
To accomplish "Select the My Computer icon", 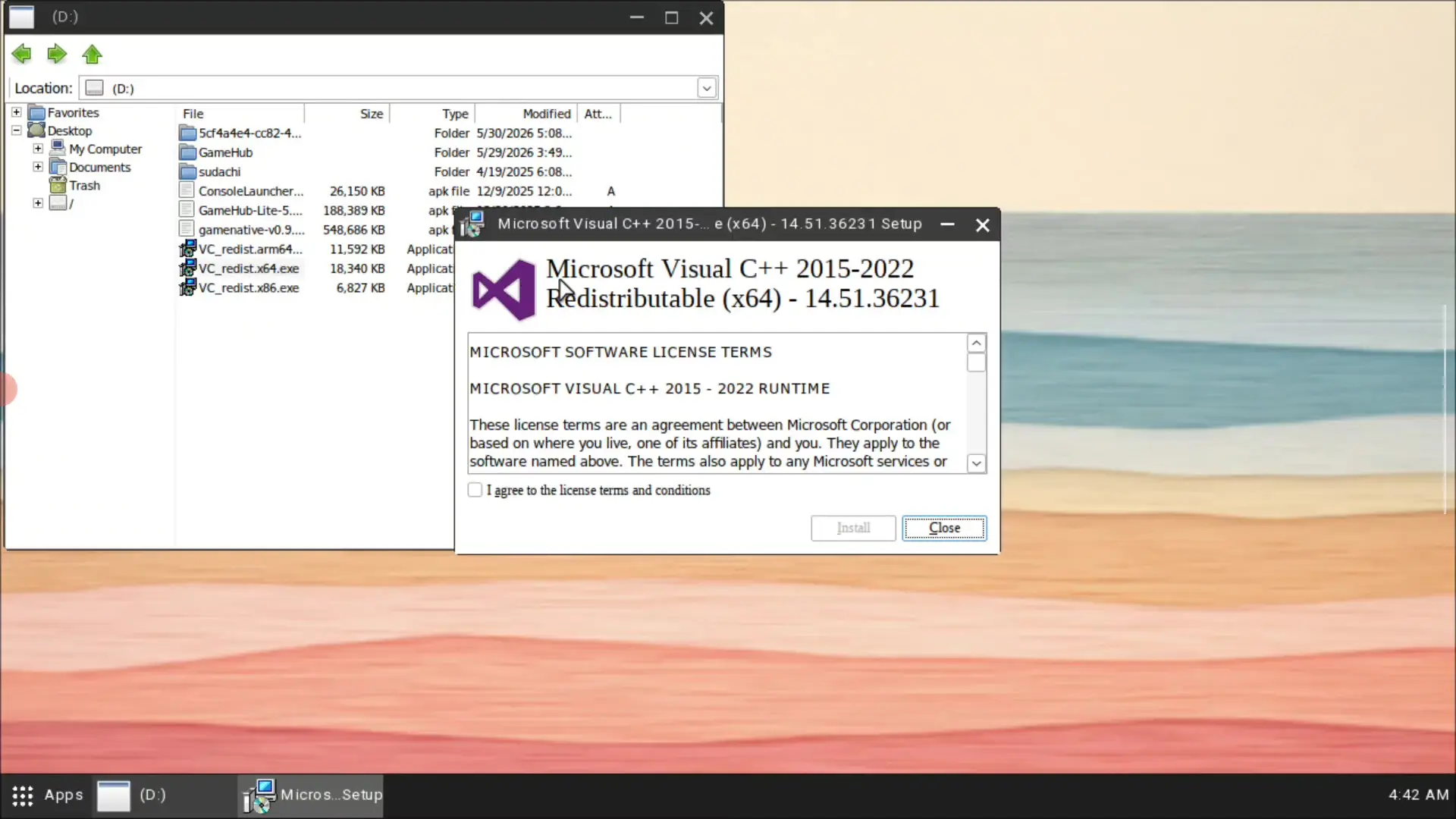I will (x=58, y=149).
